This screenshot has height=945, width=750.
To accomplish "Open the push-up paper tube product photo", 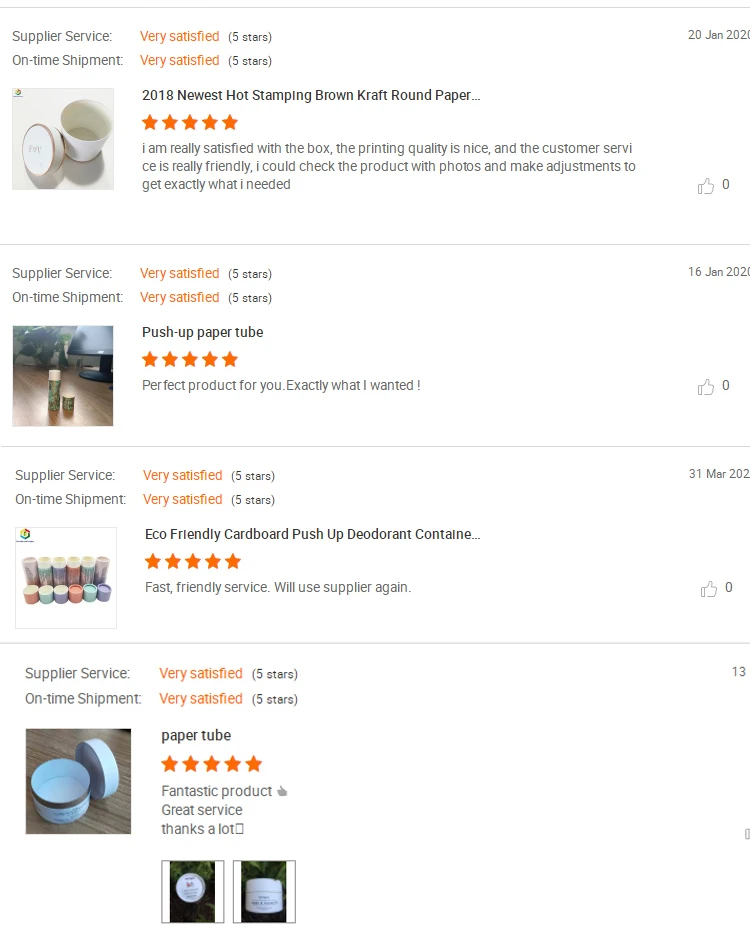I will click(x=63, y=376).
